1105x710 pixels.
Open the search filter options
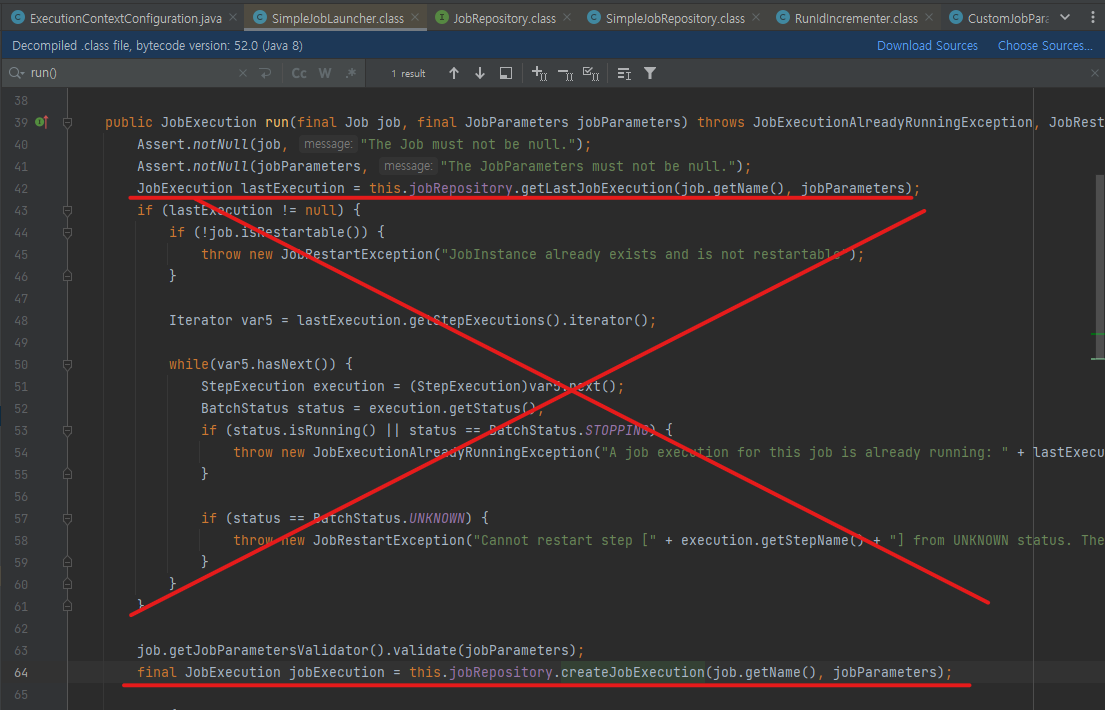click(x=650, y=73)
